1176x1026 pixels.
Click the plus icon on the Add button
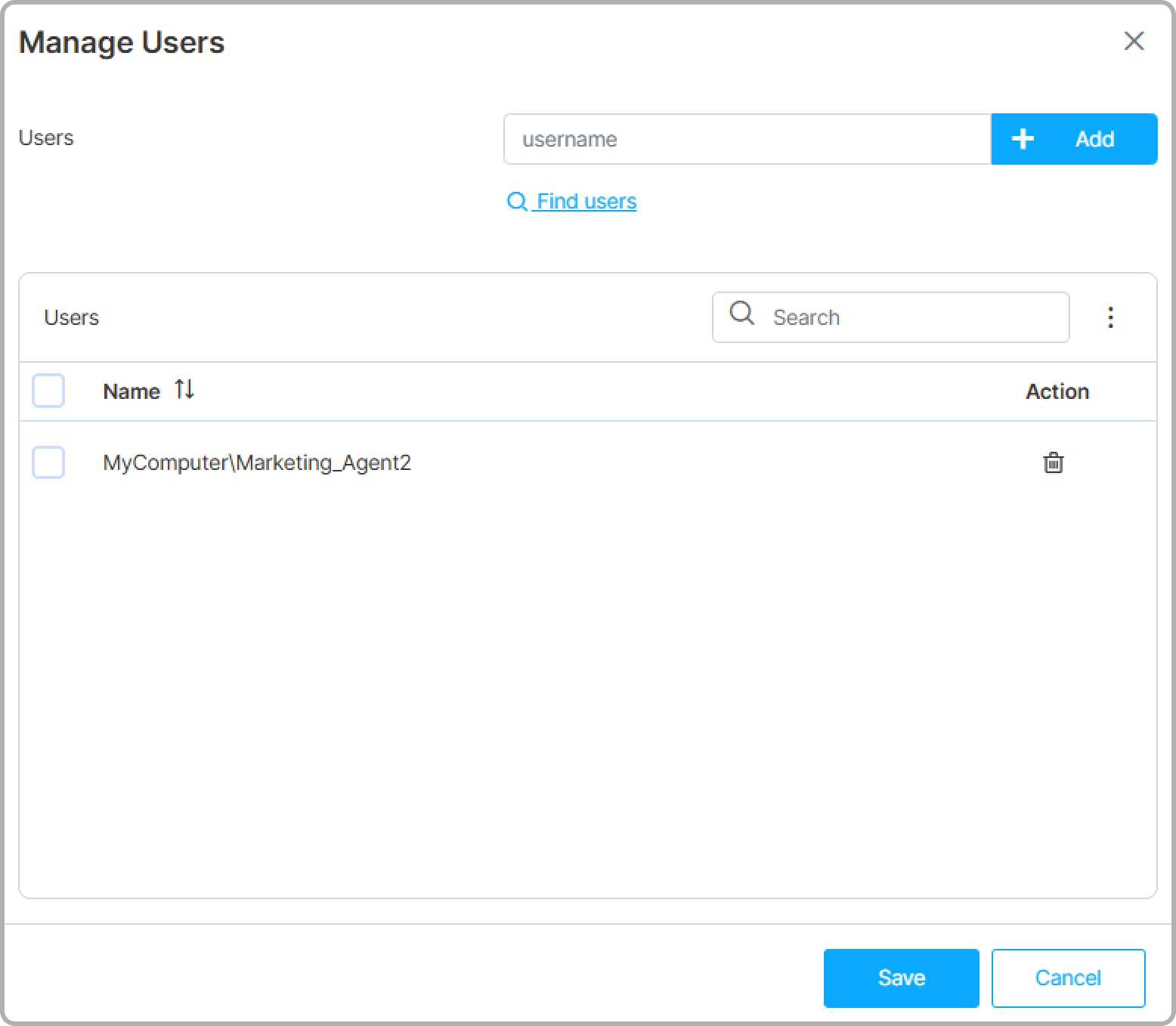pos(1023,139)
